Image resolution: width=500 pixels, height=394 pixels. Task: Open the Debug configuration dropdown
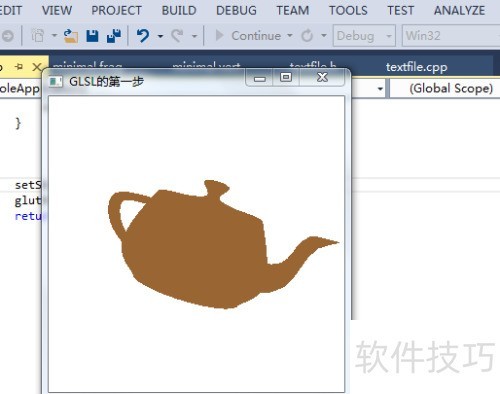coord(364,35)
